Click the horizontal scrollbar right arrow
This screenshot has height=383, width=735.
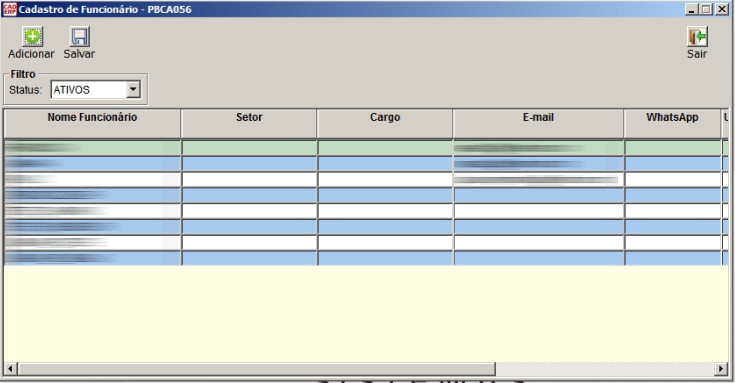click(x=721, y=369)
